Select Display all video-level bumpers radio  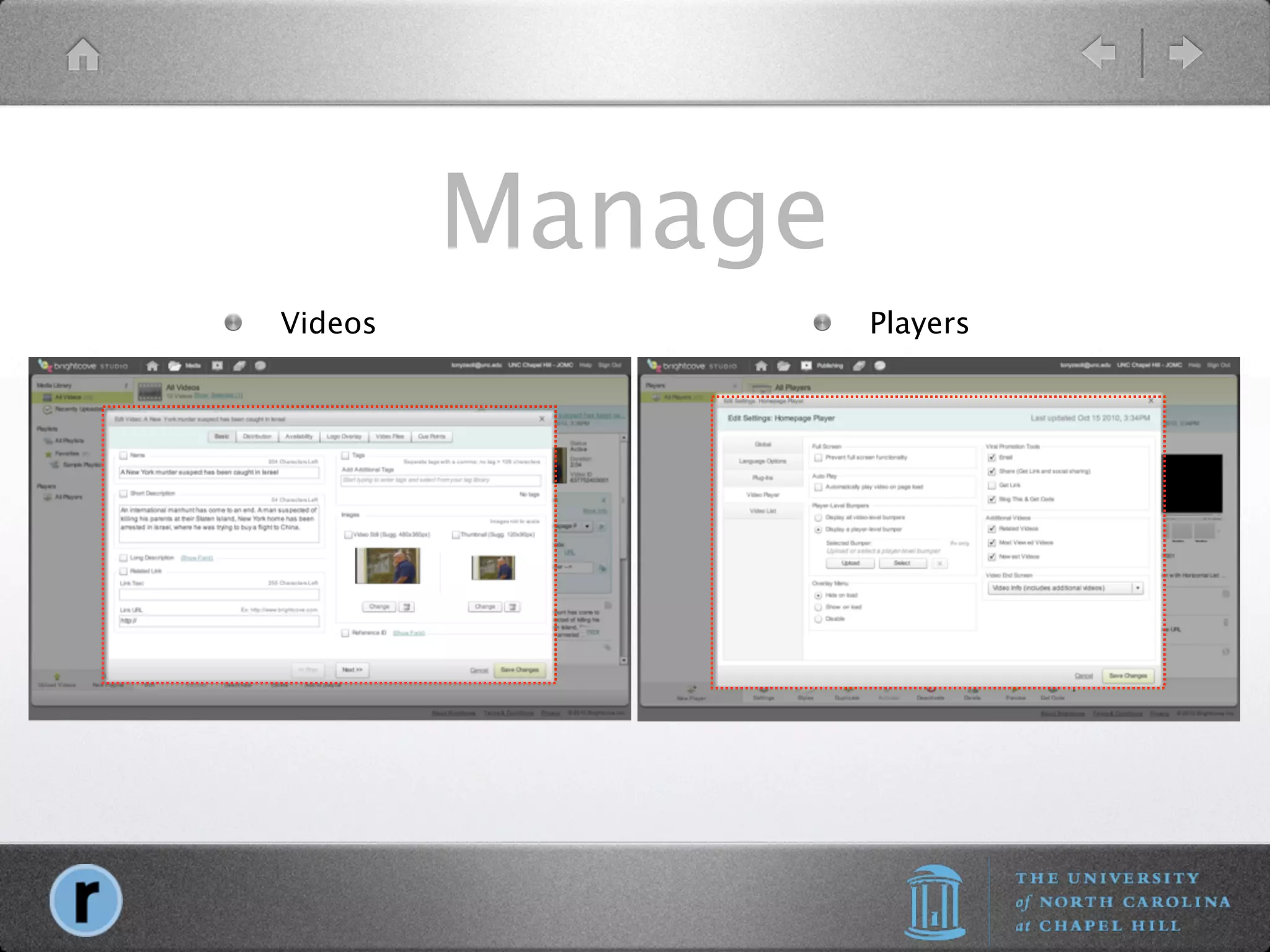pyautogui.click(x=819, y=518)
